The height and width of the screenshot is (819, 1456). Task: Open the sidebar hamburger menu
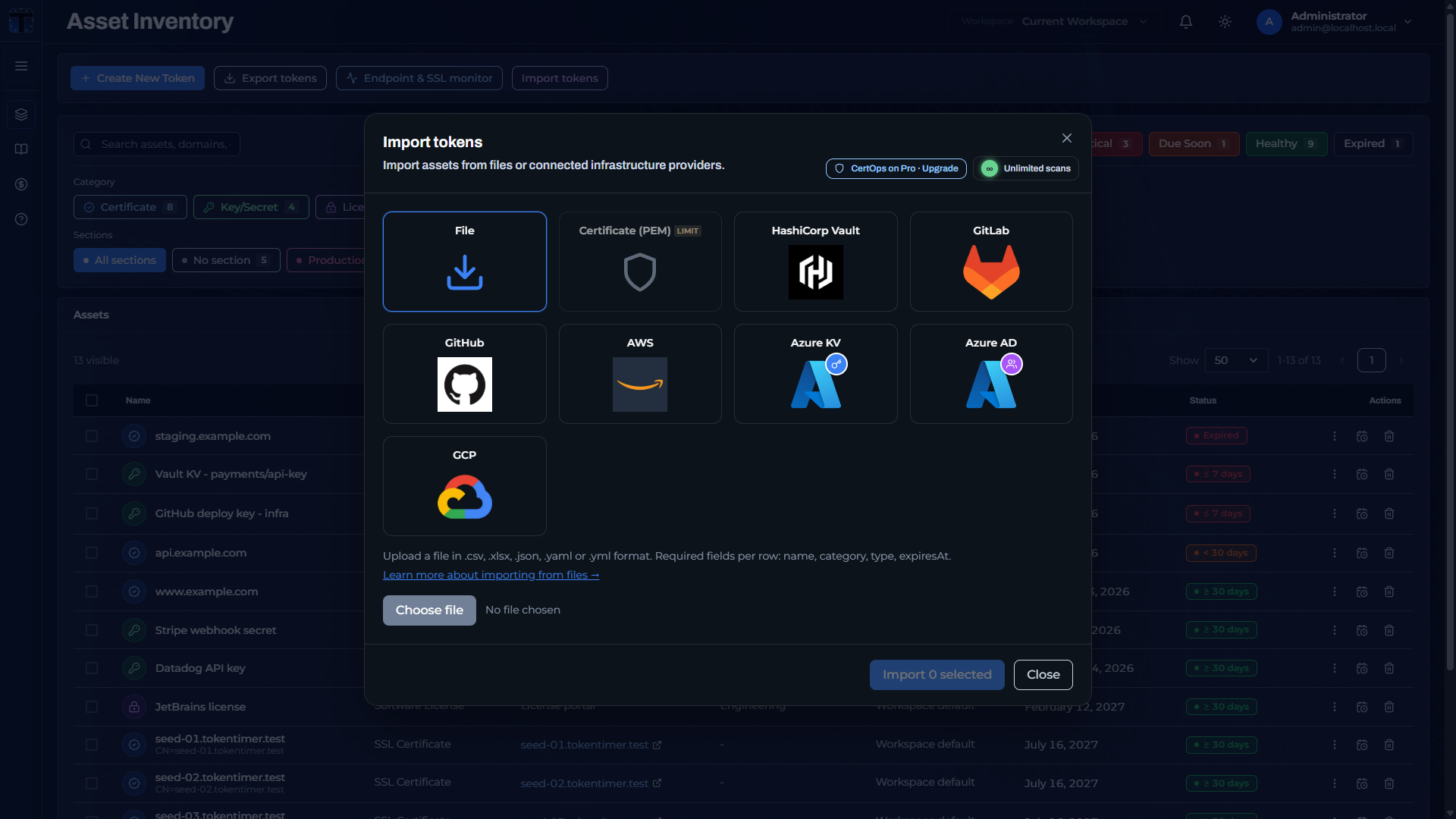21,66
